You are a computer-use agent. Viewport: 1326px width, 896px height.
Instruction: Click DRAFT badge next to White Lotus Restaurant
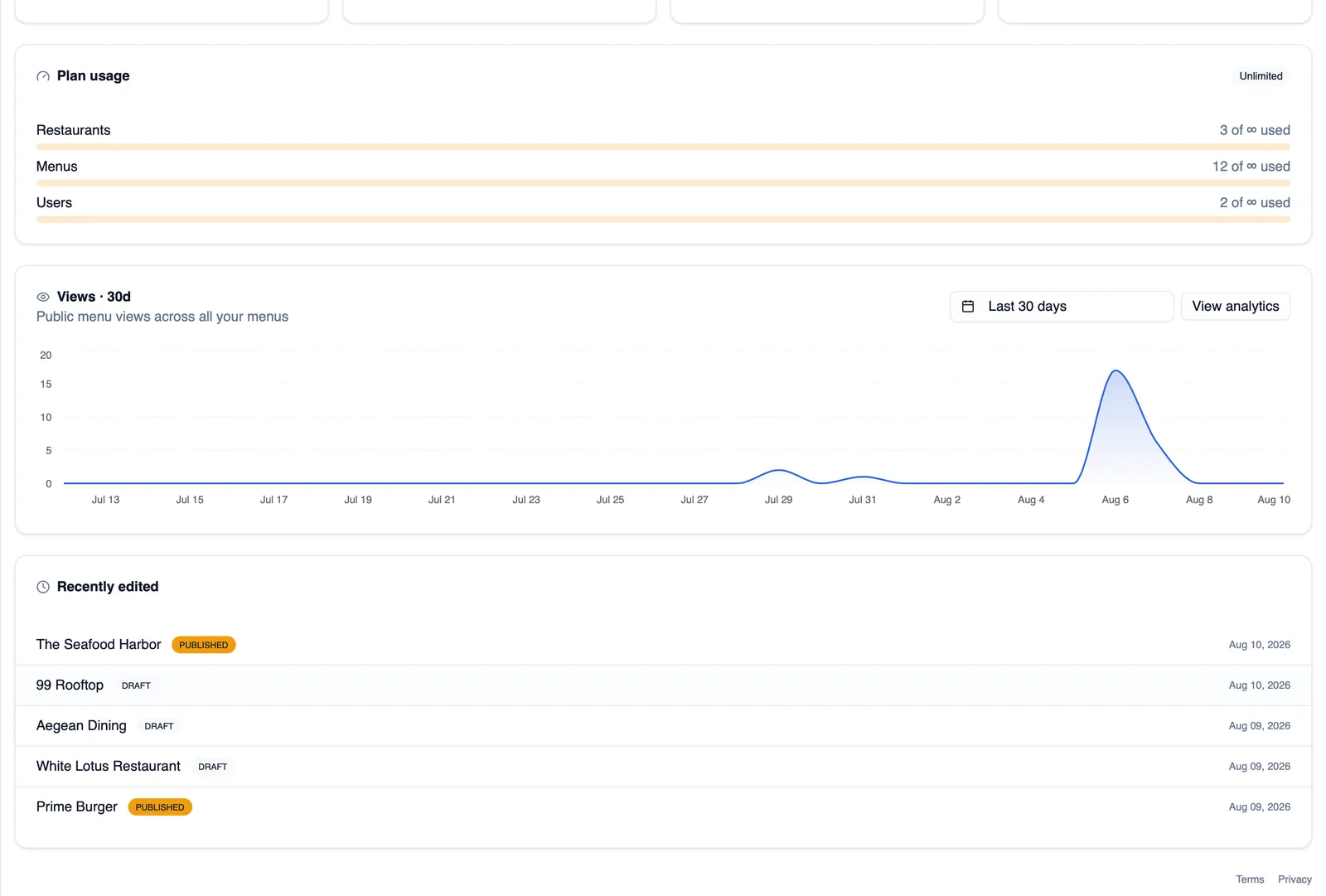212,767
